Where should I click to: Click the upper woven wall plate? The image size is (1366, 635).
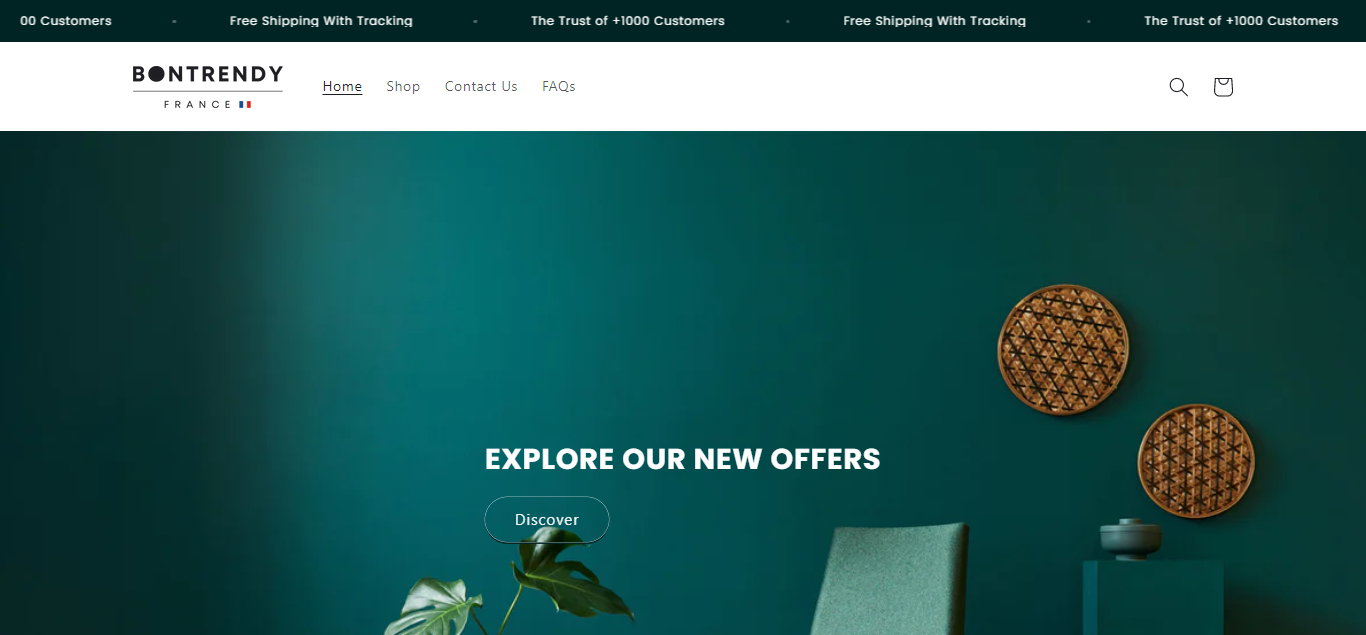click(x=1063, y=349)
